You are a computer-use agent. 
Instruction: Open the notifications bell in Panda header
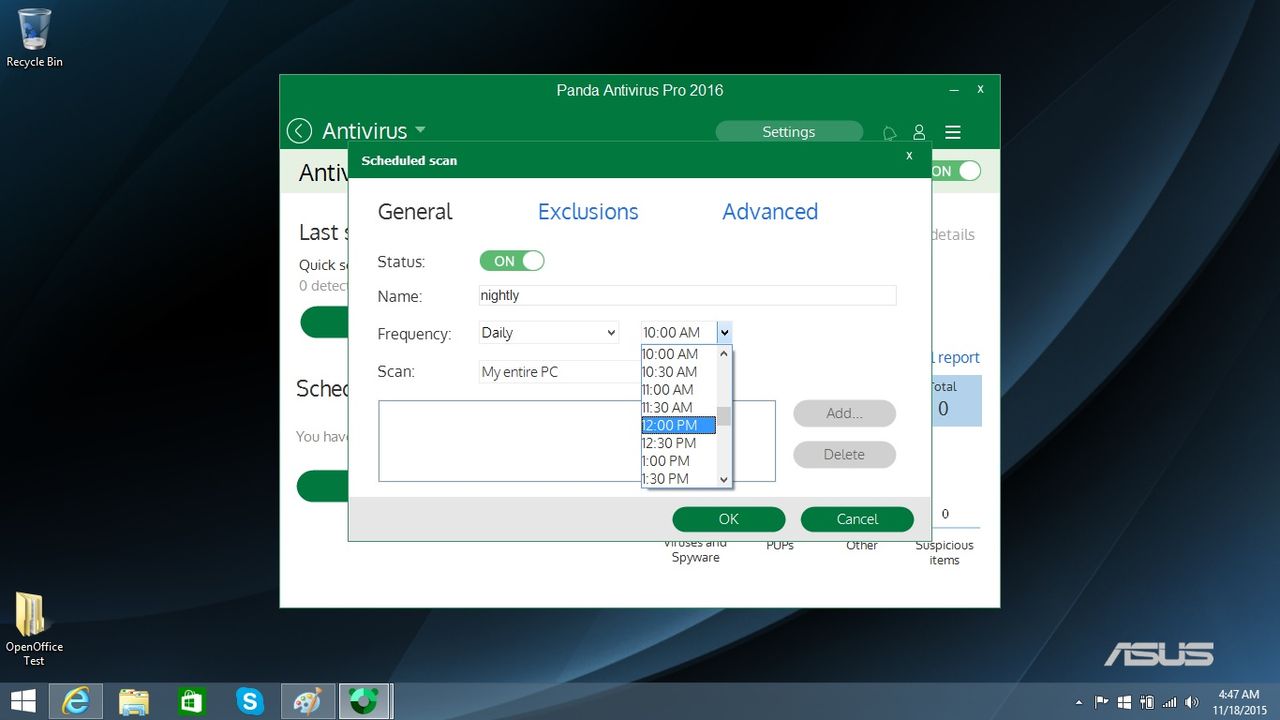(x=889, y=132)
